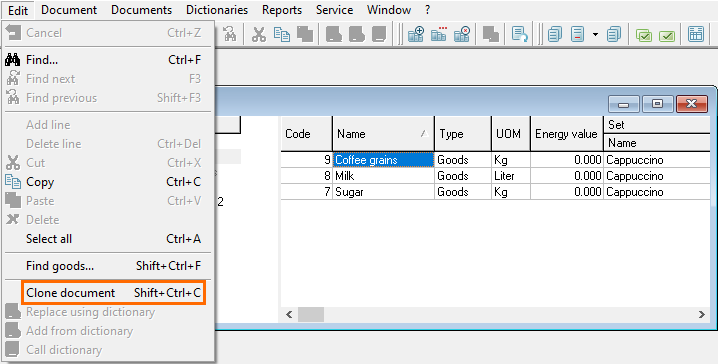718x364 pixels.
Task: Open the Reports menu
Action: pos(282,10)
